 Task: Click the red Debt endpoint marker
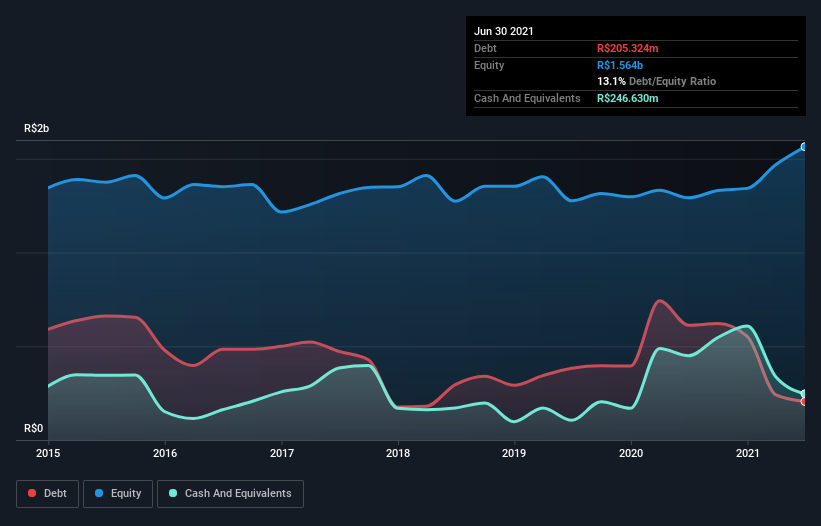tap(804, 401)
